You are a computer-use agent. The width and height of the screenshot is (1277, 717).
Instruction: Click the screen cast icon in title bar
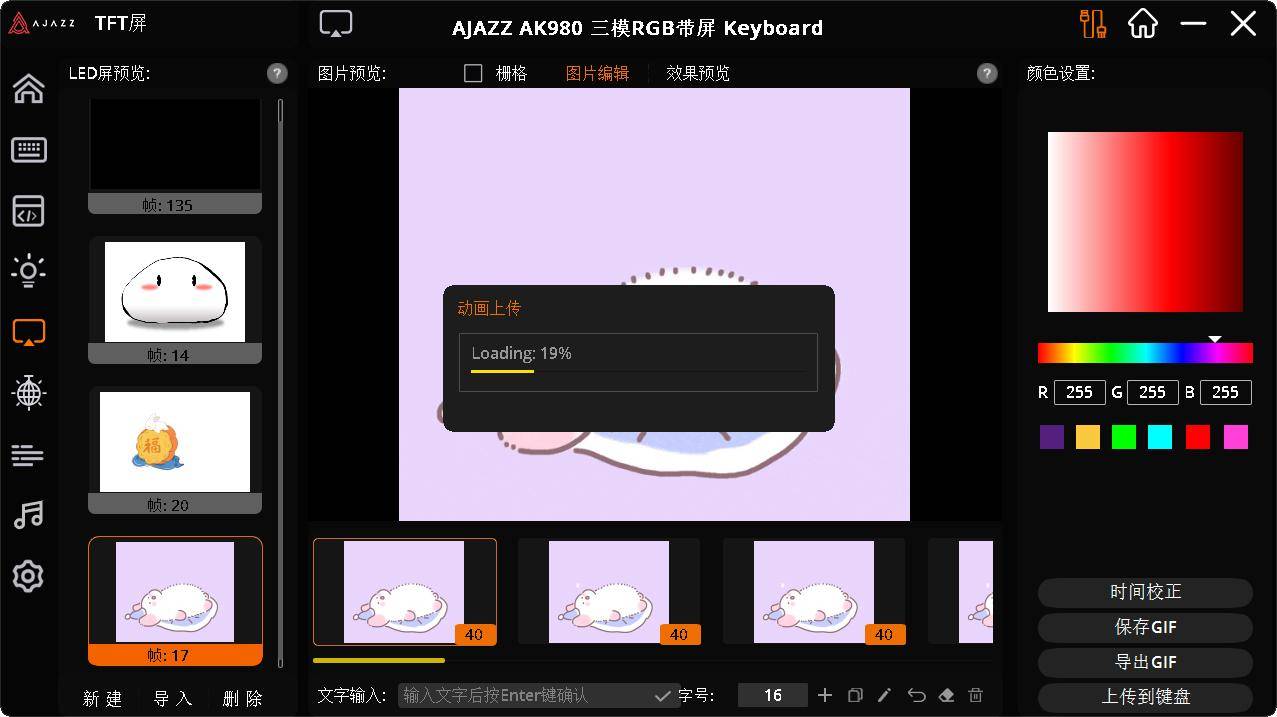pyautogui.click(x=336, y=24)
